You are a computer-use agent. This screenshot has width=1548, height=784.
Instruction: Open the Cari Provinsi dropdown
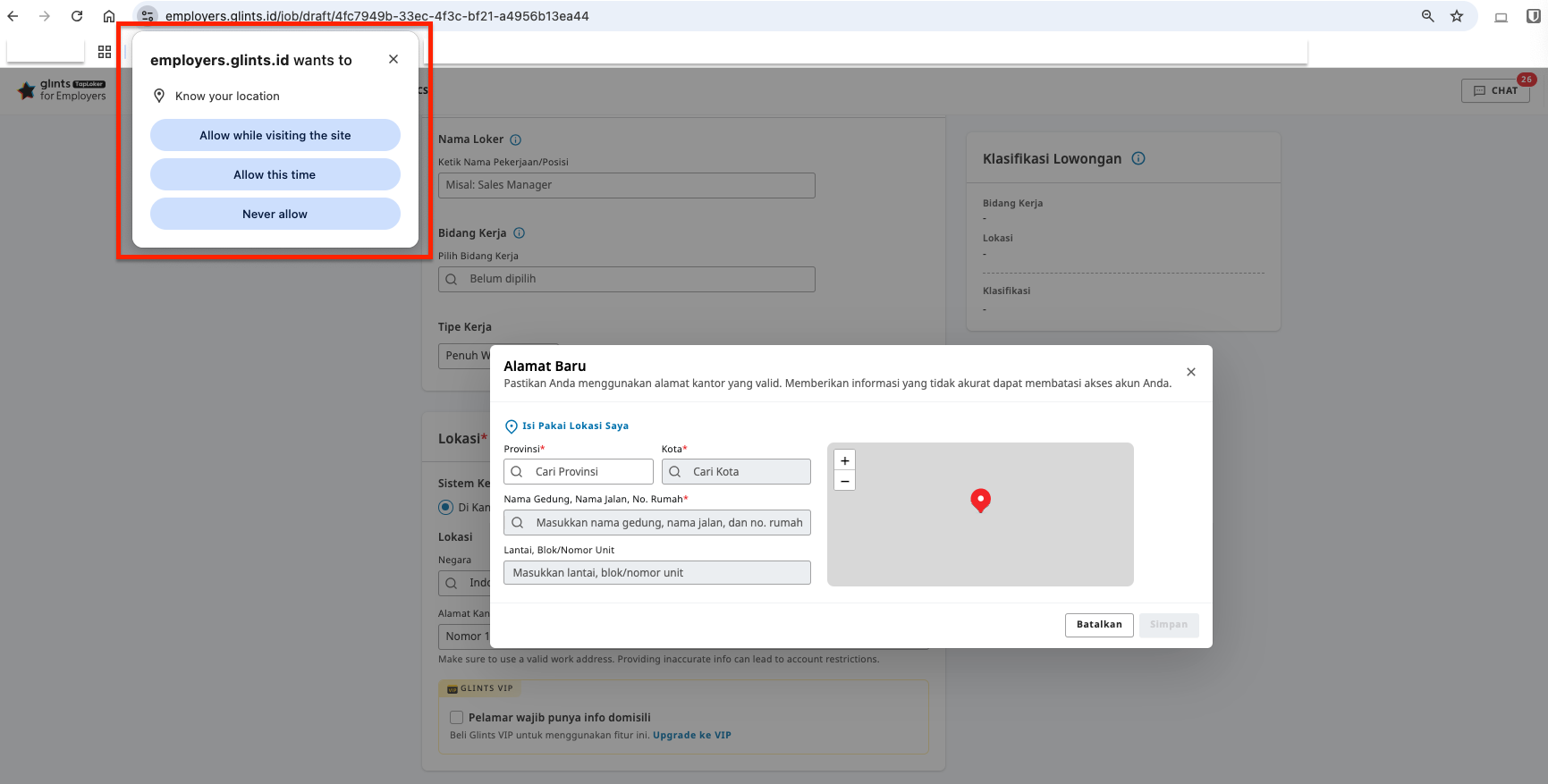[x=579, y=471]
